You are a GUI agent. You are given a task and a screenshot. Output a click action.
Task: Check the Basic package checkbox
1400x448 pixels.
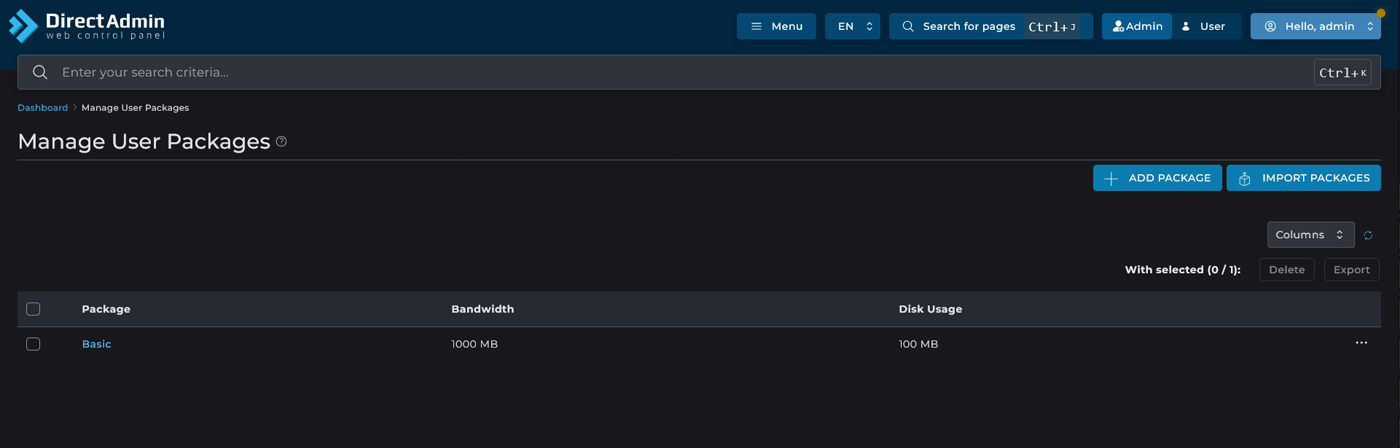click(x=33, y=344)
